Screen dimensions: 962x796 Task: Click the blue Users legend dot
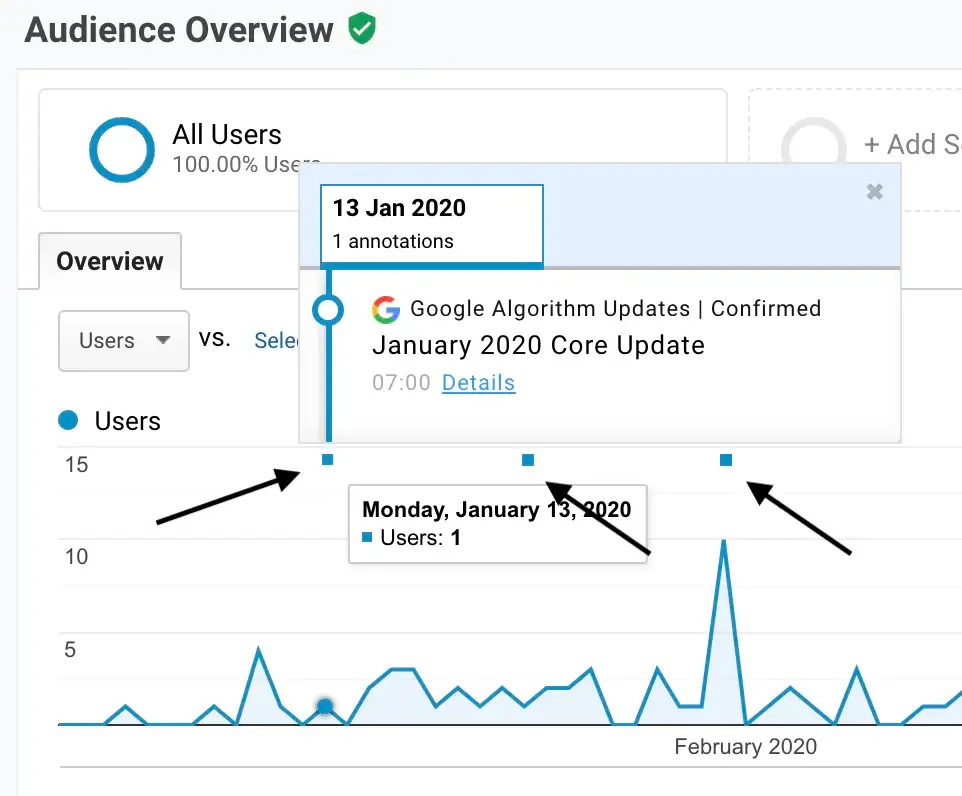(70, 421)
